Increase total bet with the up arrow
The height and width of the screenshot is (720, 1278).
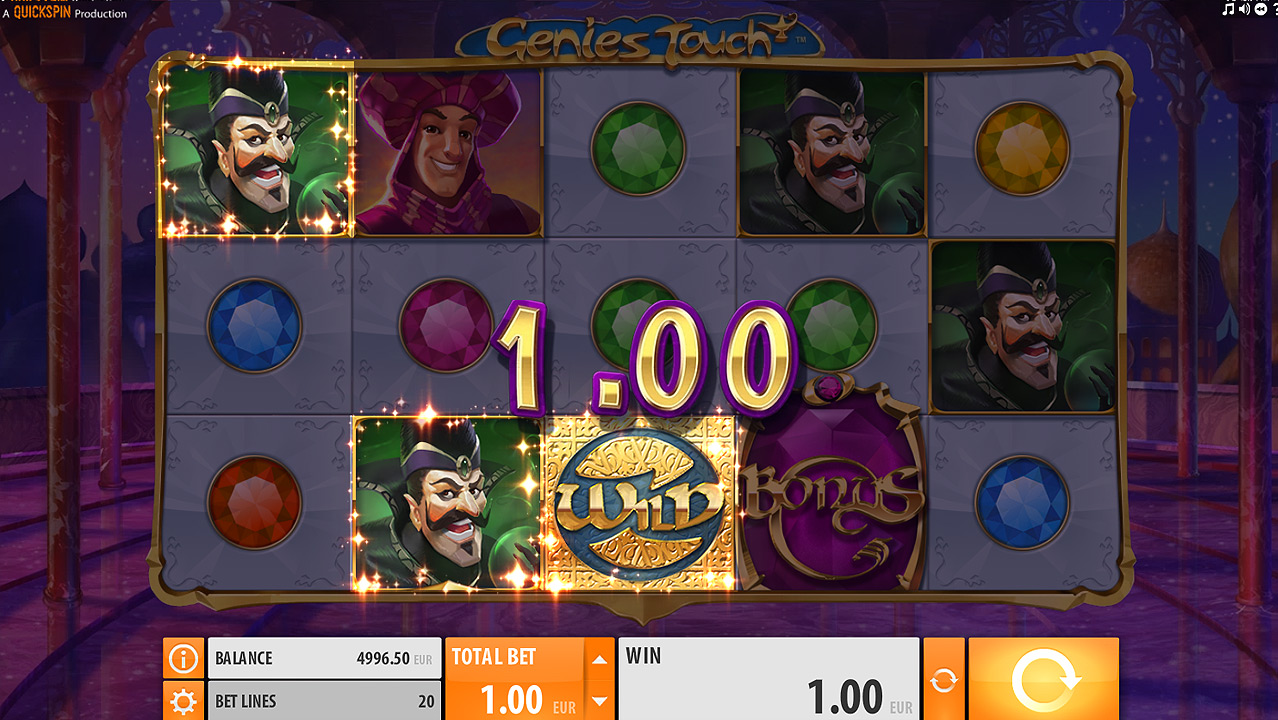599,659
